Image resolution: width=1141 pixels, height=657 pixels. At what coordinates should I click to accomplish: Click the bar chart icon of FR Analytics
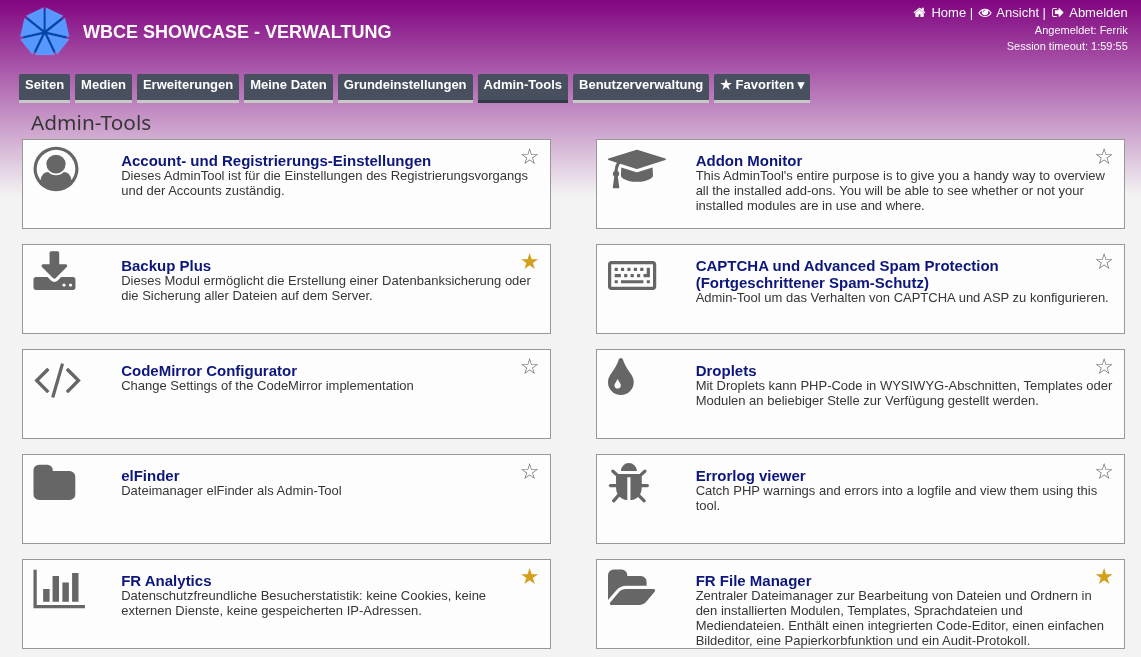pos(59,588)
